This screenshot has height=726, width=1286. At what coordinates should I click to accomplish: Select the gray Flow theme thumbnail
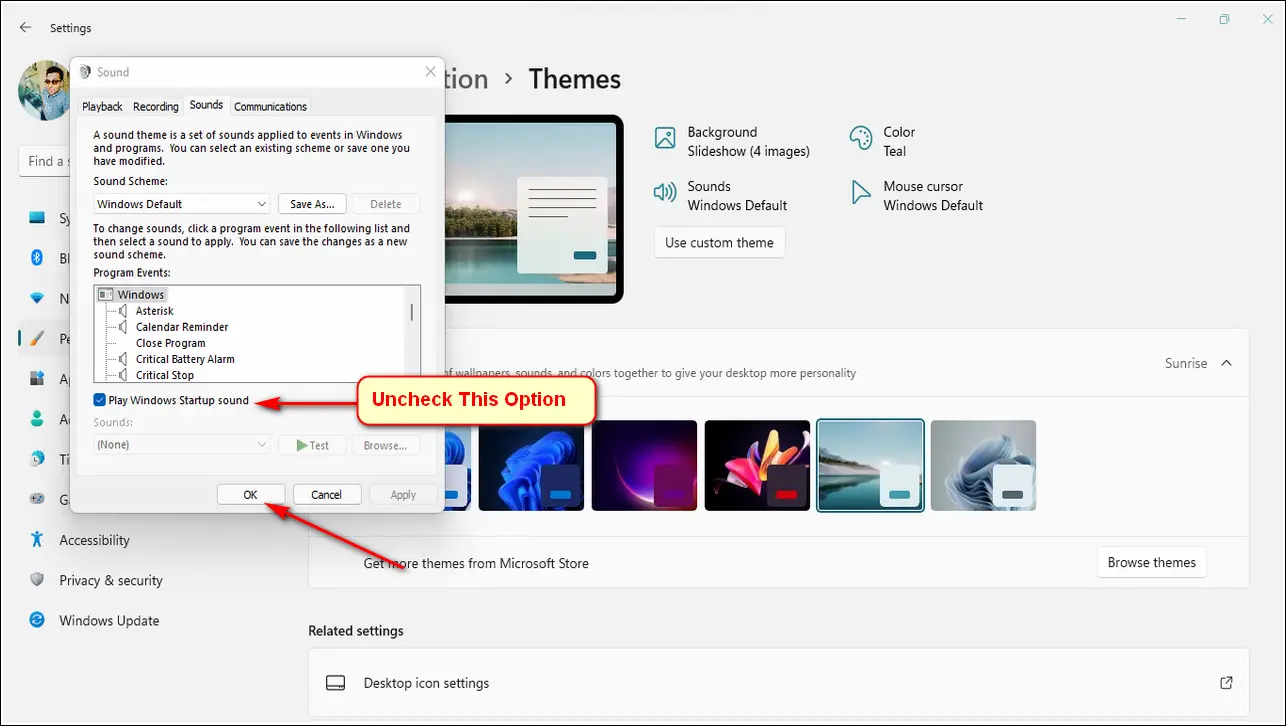(983, 465)
